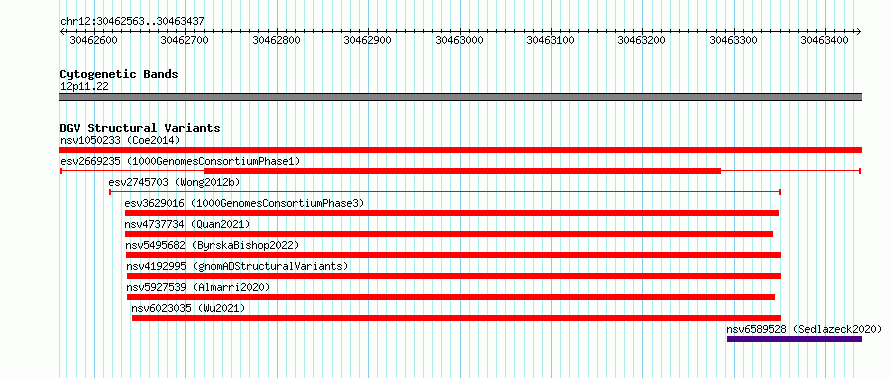Click the purple nsv6589528 Sedlazeck2020 bar
890x378 pixels.
tap(795, 339)
